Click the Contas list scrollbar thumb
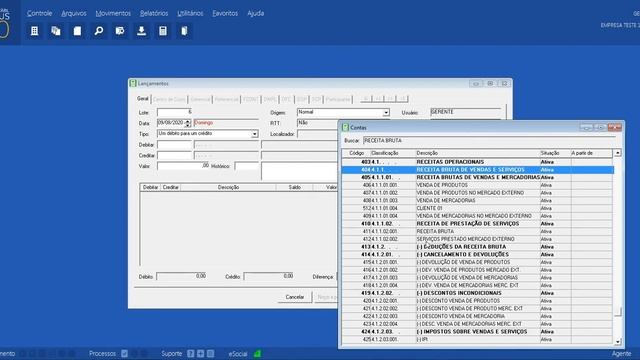This screenshot has height=360, width=640. click(x=618, y=311)
